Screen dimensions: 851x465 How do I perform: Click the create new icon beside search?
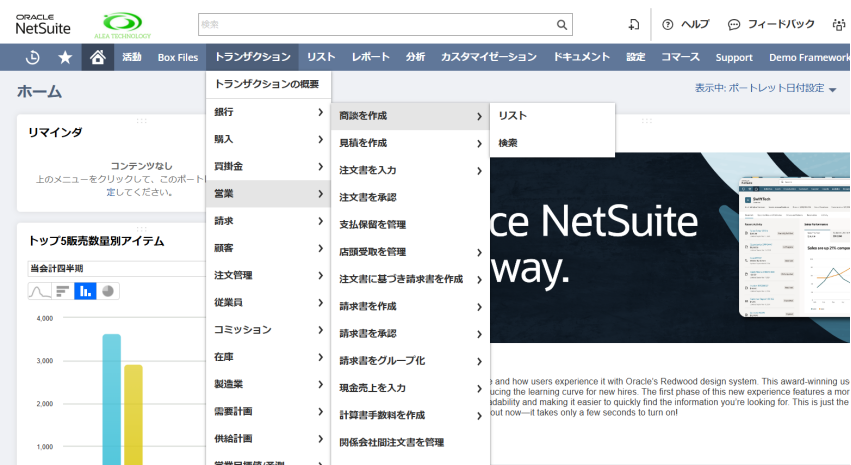[634, 24]
